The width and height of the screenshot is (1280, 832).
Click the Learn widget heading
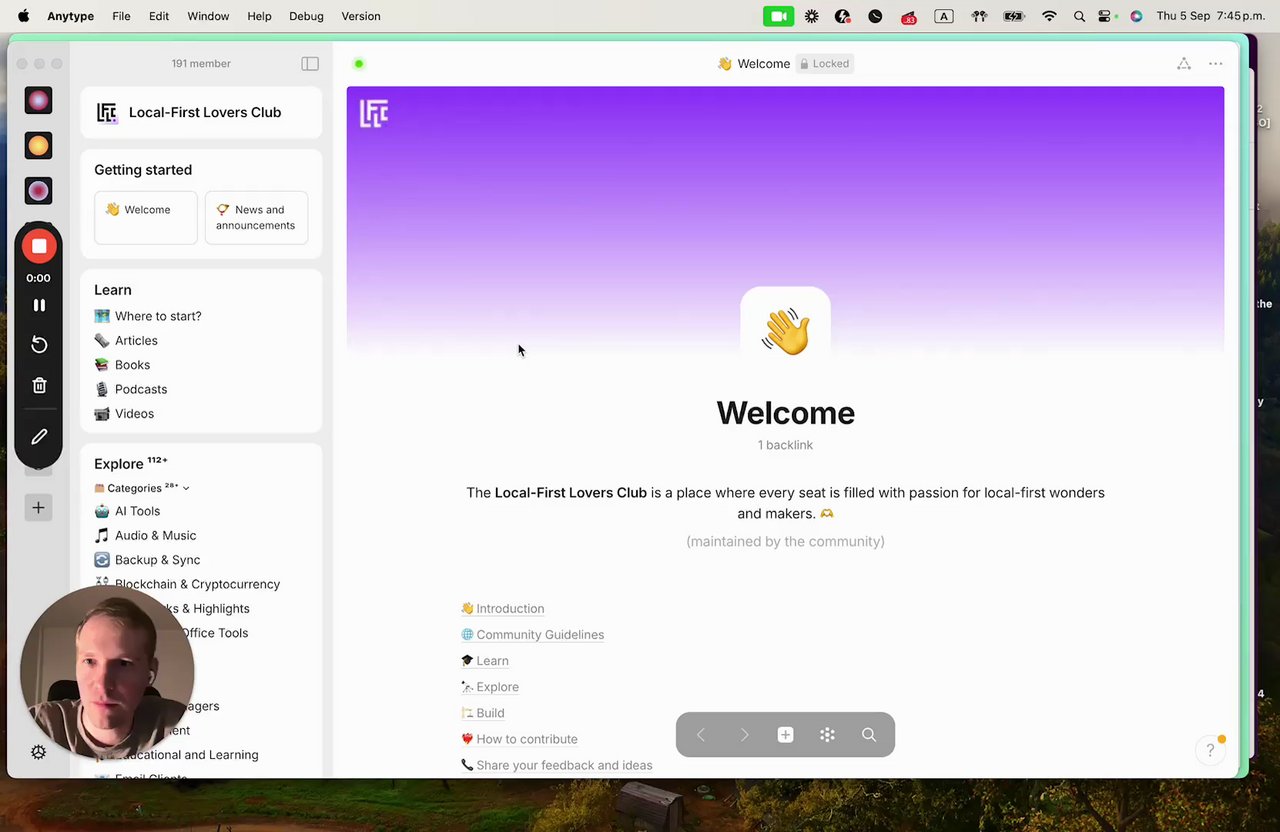coord(113,290)
